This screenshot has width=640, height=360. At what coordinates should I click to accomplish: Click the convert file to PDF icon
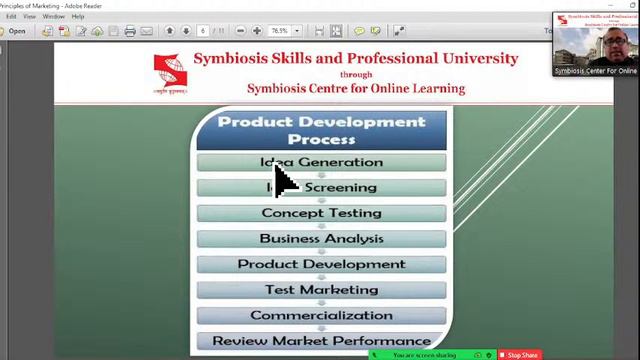pos(47,31)
